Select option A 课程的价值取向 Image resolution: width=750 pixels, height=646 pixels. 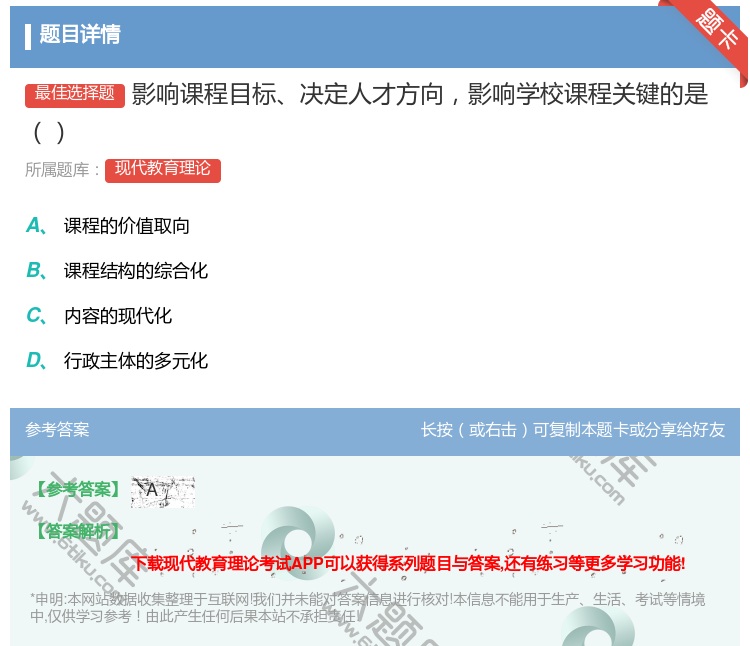pos(126,226)
